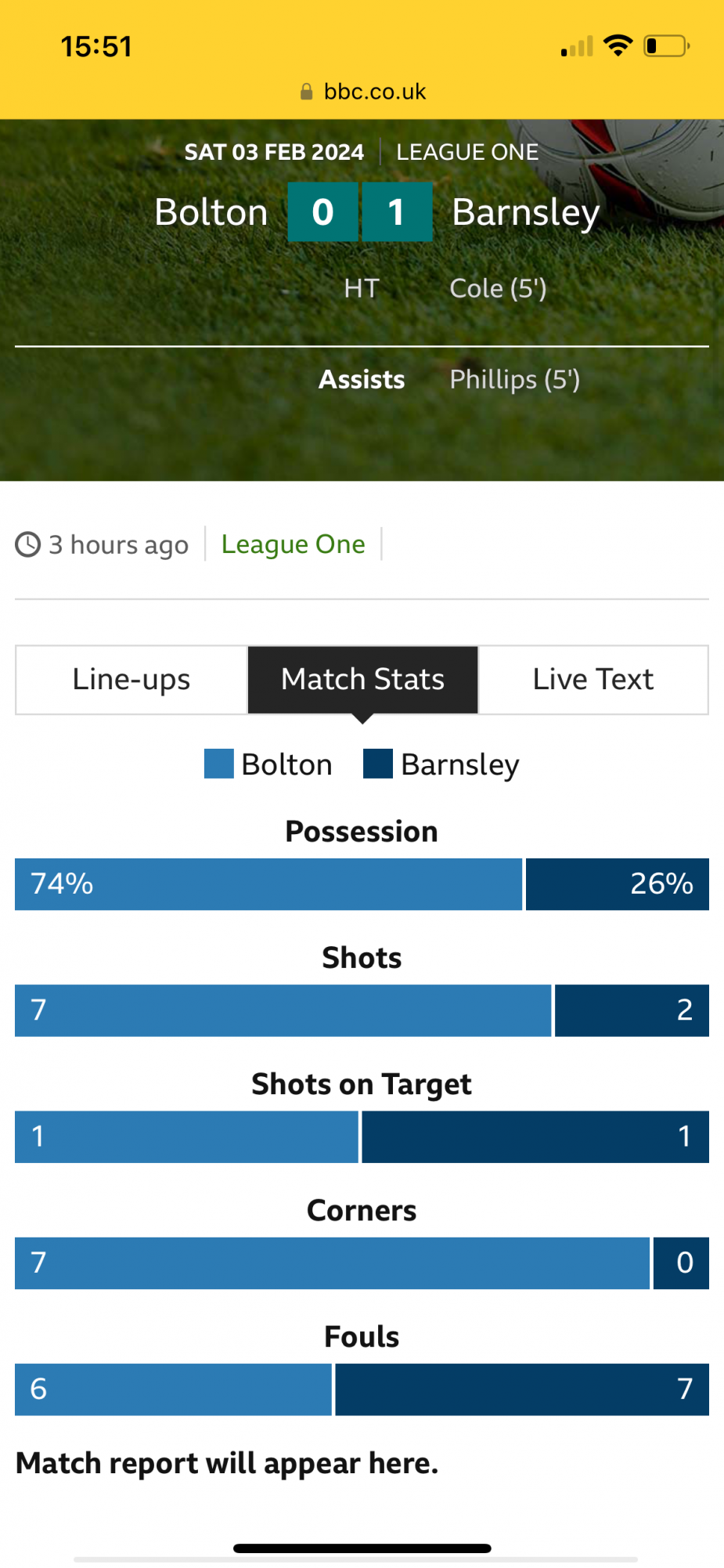Tap the Cole (5') goal scorer text
Screen dimensions: 724x1568
coord(498,288)
